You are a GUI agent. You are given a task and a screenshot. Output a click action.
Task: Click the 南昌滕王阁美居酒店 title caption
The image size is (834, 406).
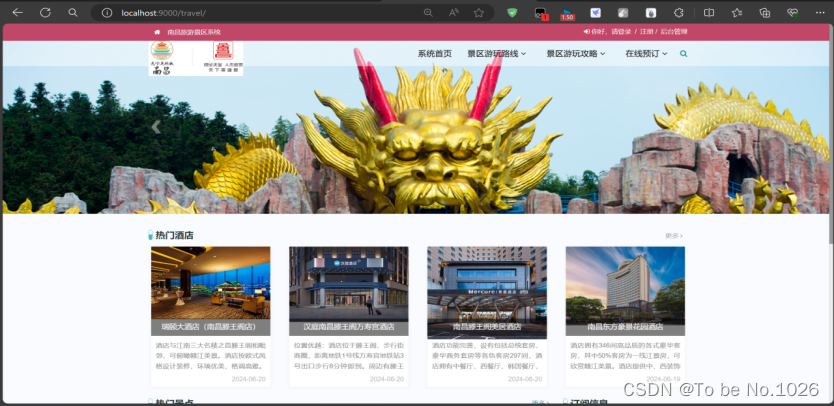[487, 327]
